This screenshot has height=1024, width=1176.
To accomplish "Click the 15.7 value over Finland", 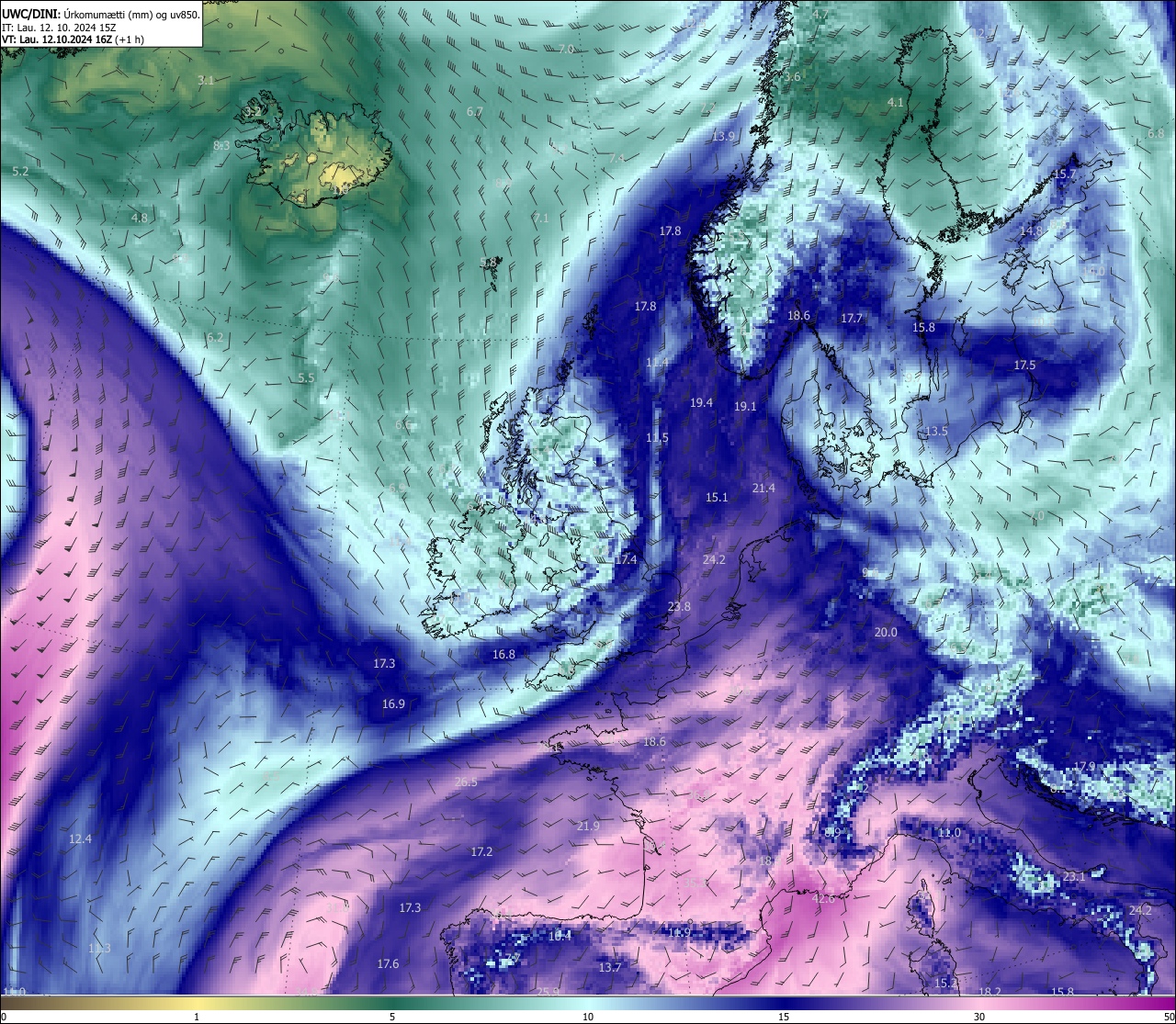I will (1065, 174).
